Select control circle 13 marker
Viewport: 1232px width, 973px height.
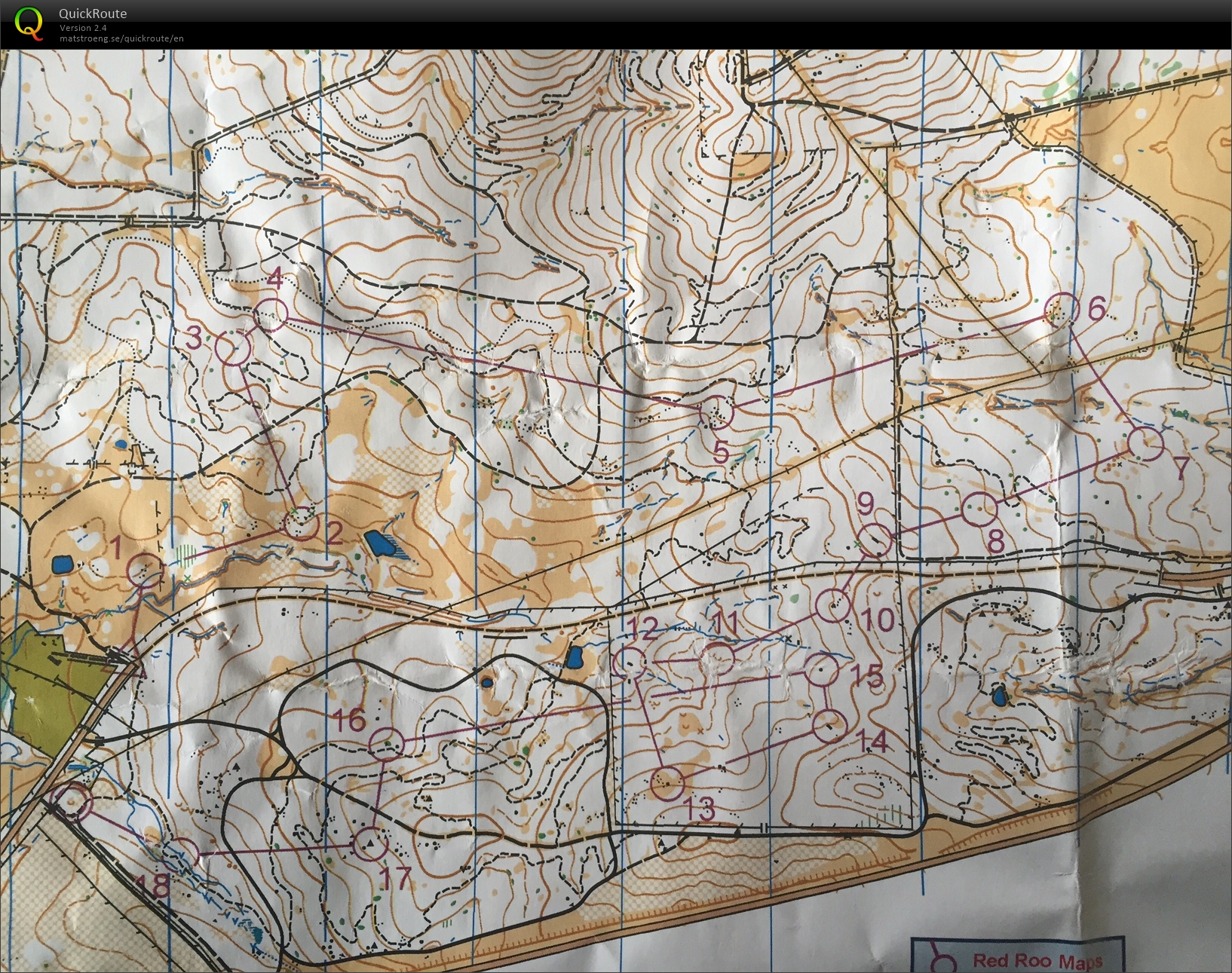click(667, 784)
